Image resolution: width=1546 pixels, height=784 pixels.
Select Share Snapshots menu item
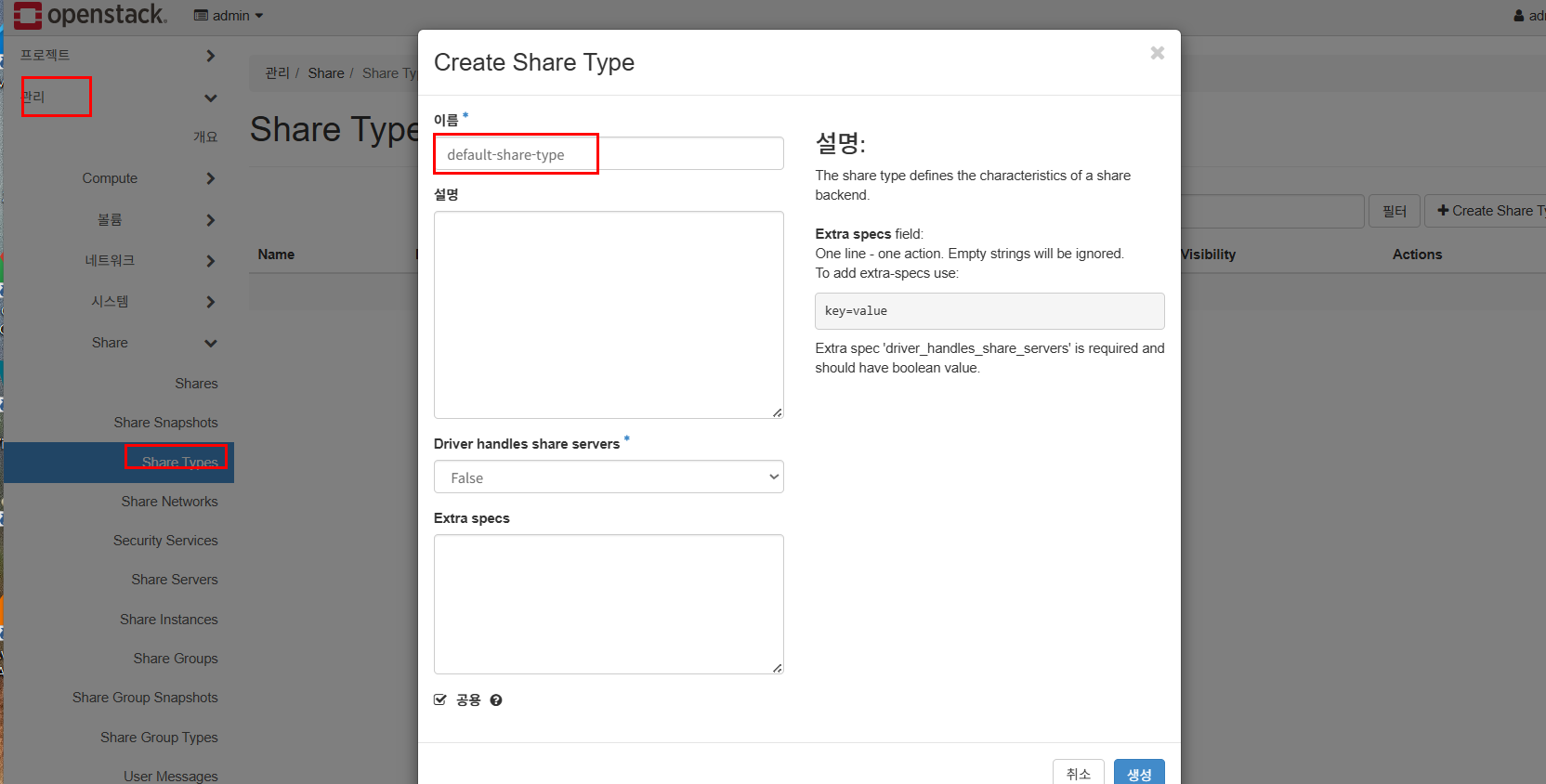165,423
